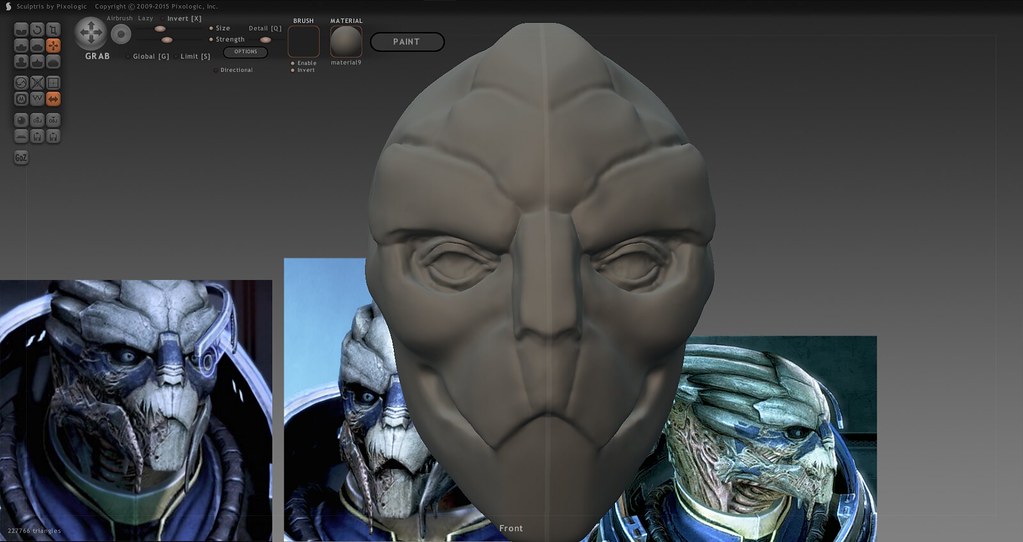
Task: Click the GoZ button icon
Action: click(x=21, y=158)
